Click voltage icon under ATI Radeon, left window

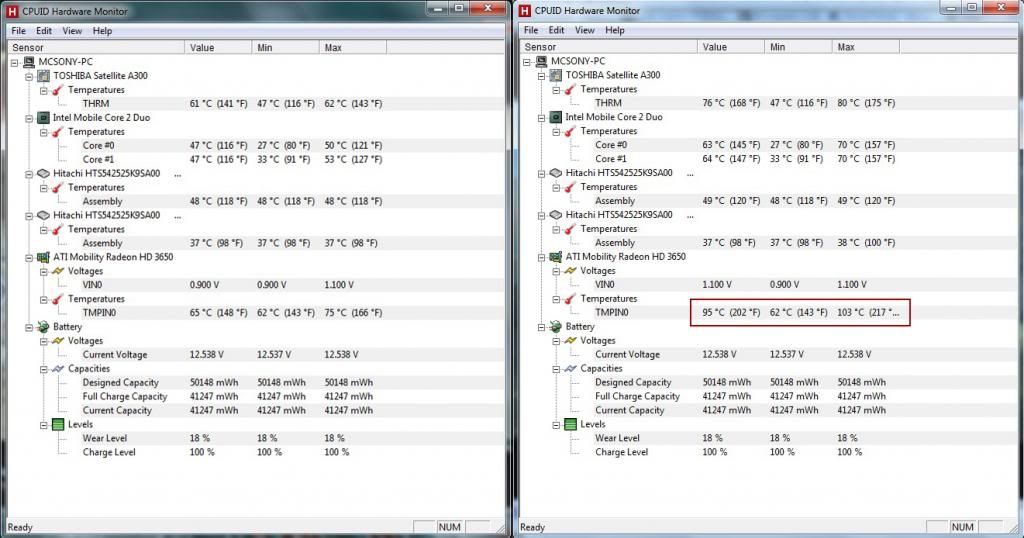click(57, 271)
